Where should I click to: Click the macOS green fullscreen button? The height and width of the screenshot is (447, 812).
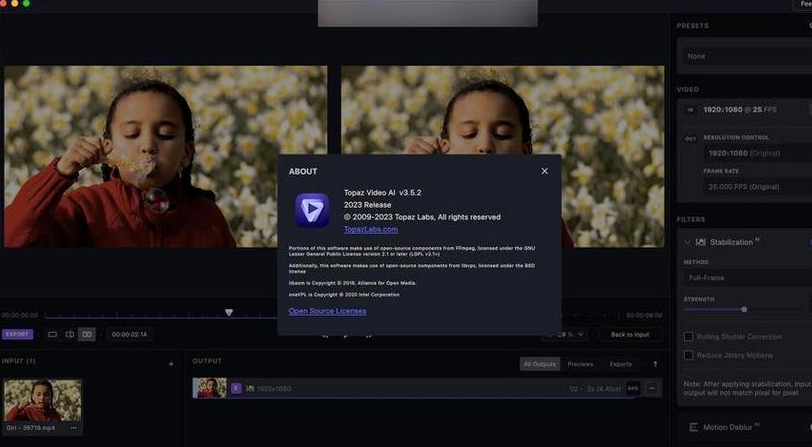[x=26, y=3]
